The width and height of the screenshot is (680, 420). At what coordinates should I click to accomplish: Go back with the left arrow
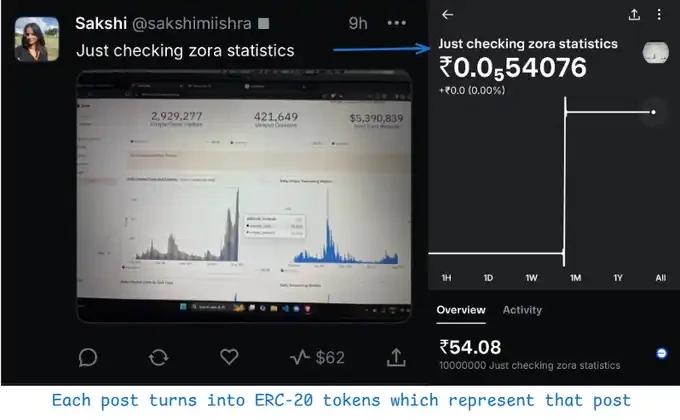coord(447,15)
